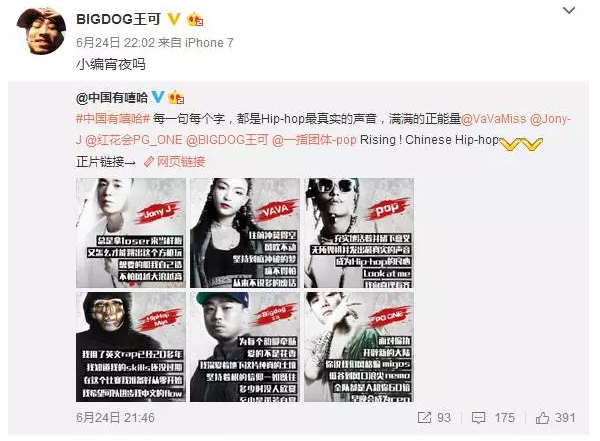This screenshot has height=441, width=600.
Task: Open the @VaVaMiss mention
Action: (494, 119)
